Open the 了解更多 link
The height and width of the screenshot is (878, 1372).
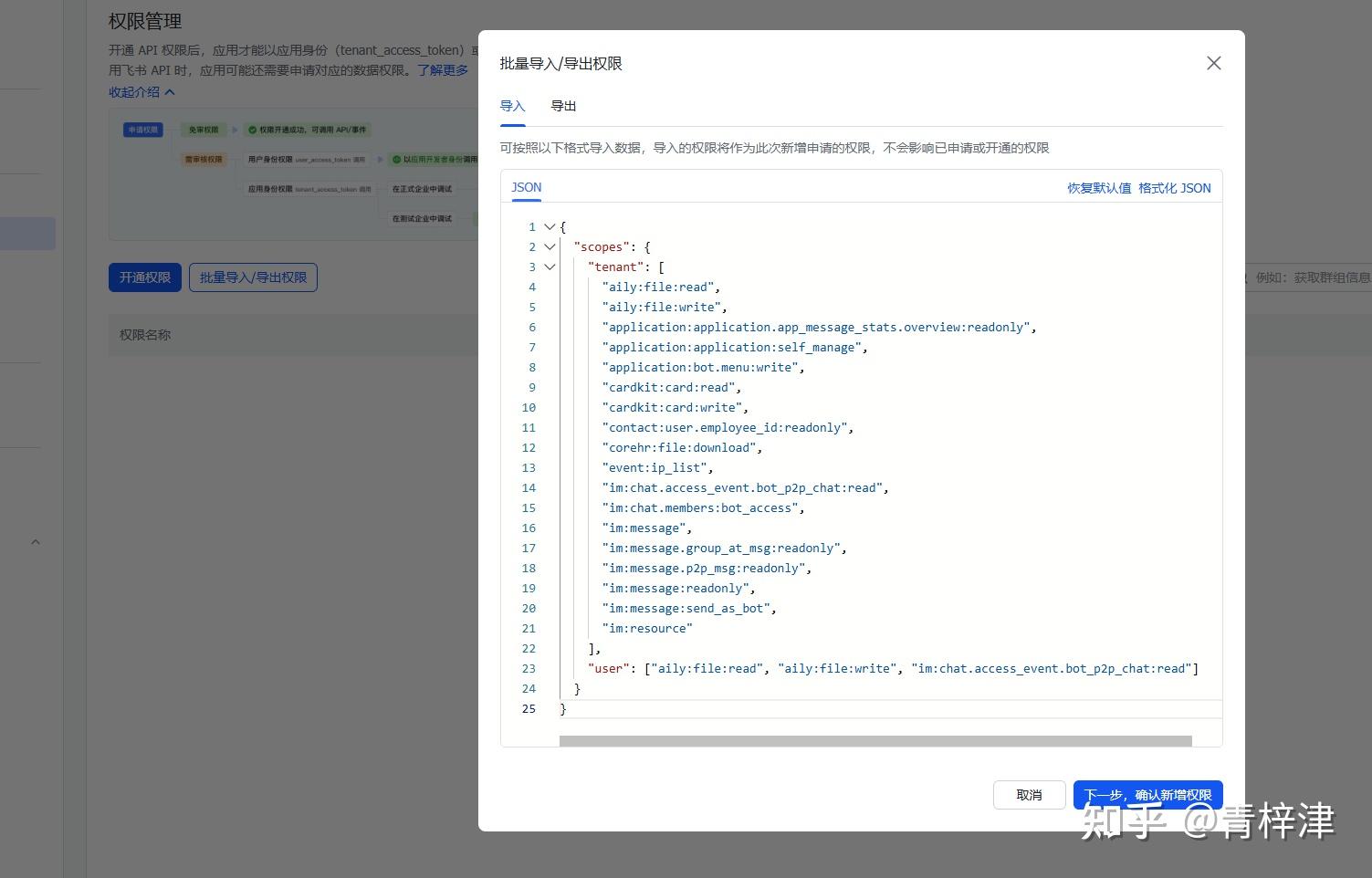tap(443, 70)
